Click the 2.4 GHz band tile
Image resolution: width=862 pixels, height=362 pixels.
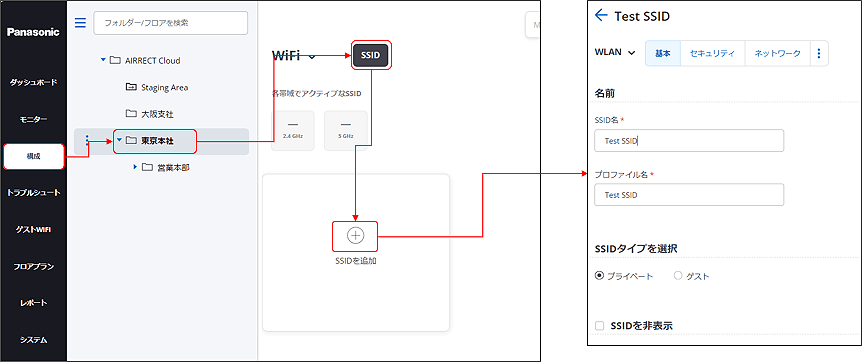[x=293, y=130]
